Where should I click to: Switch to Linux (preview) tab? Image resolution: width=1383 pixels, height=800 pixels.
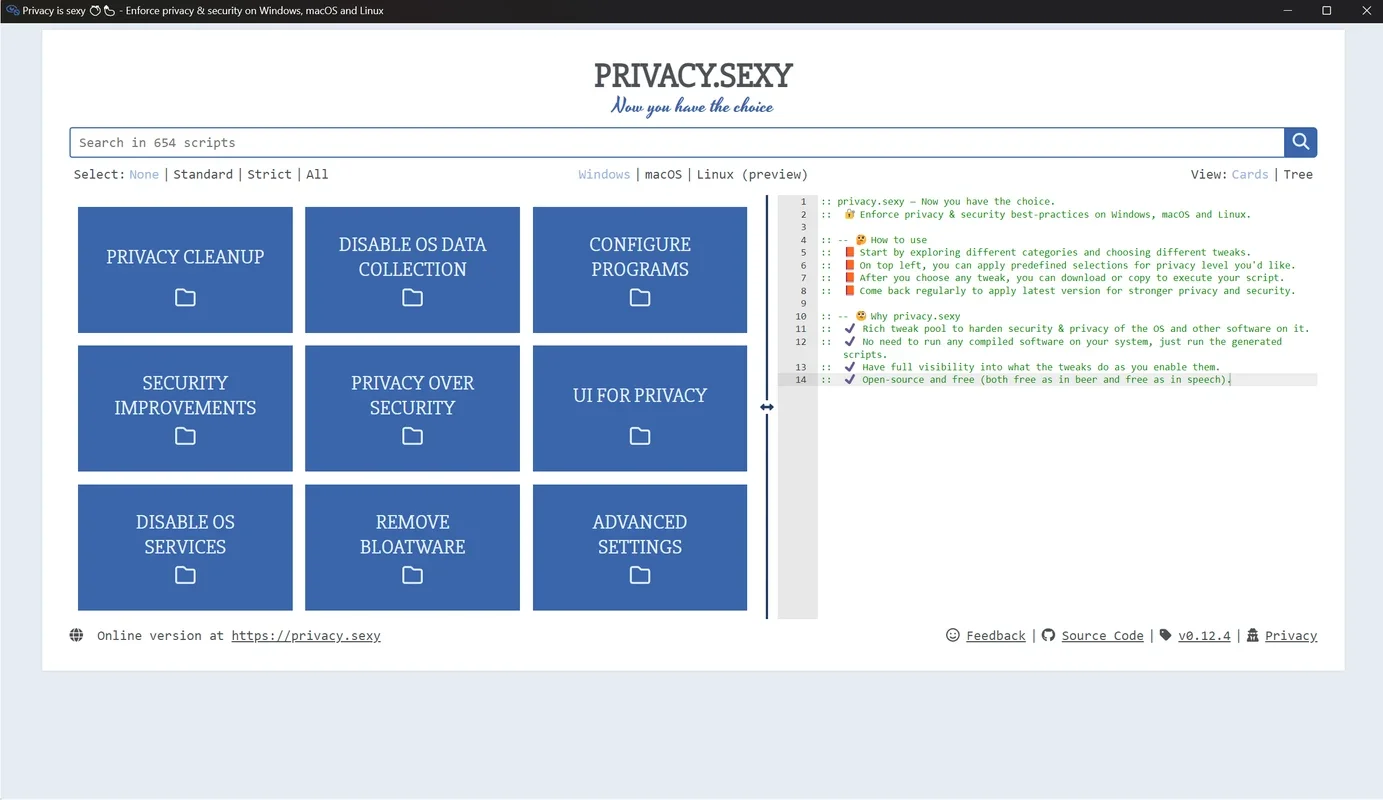tap(752, 174)
